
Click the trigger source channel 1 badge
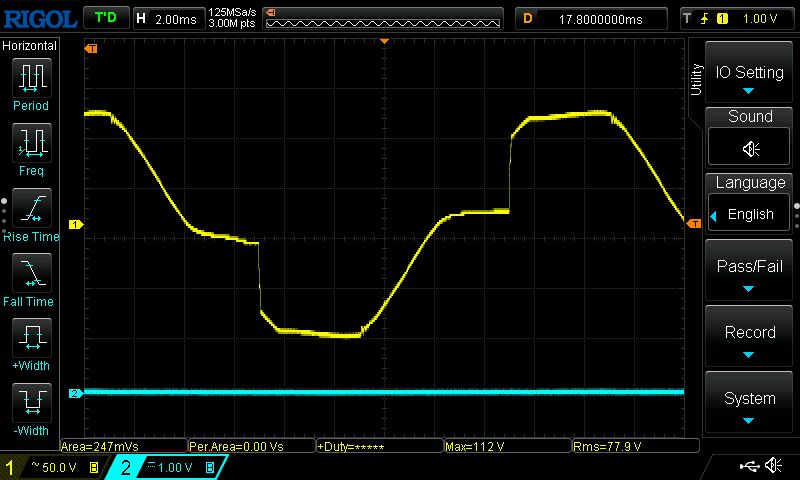coord(722,19)
